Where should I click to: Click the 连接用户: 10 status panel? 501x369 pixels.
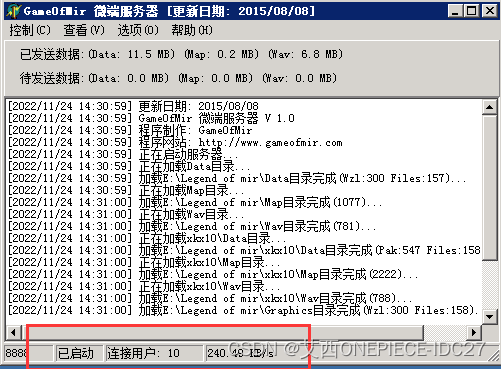click(154, 353)
